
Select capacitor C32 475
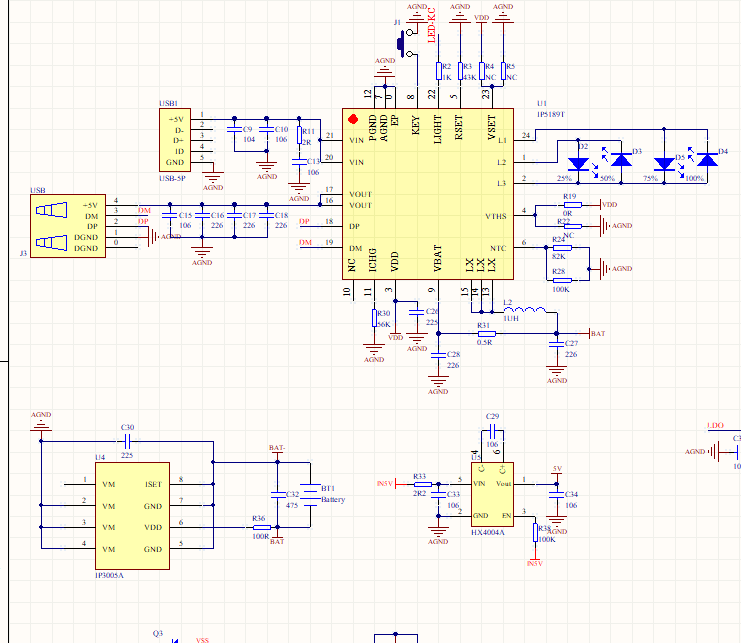pos(277,495)
